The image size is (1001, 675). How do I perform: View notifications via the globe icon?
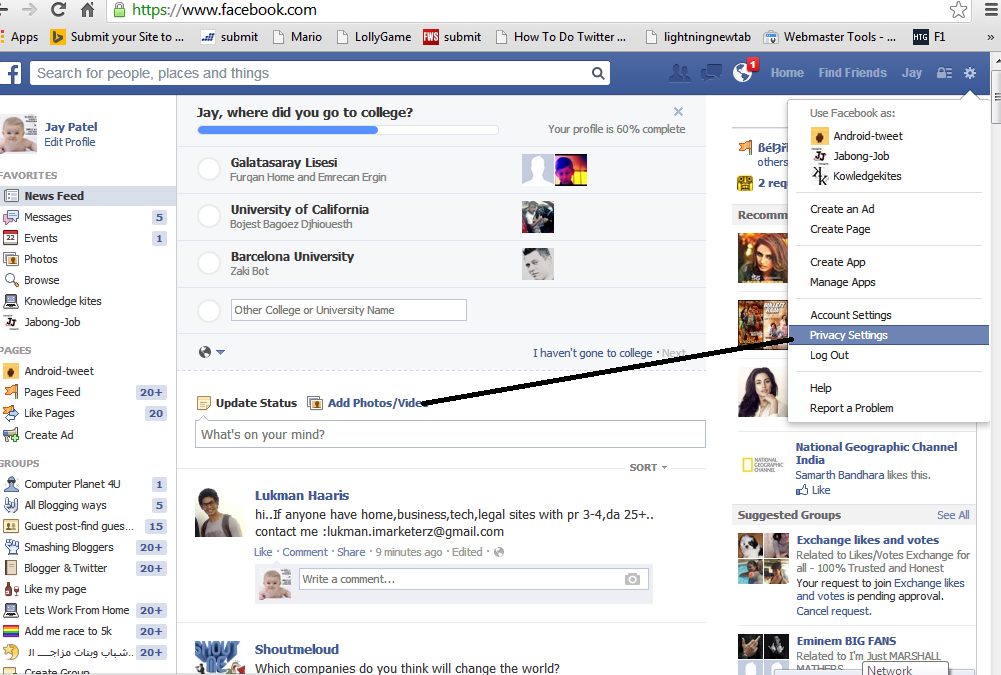point(742,72)
